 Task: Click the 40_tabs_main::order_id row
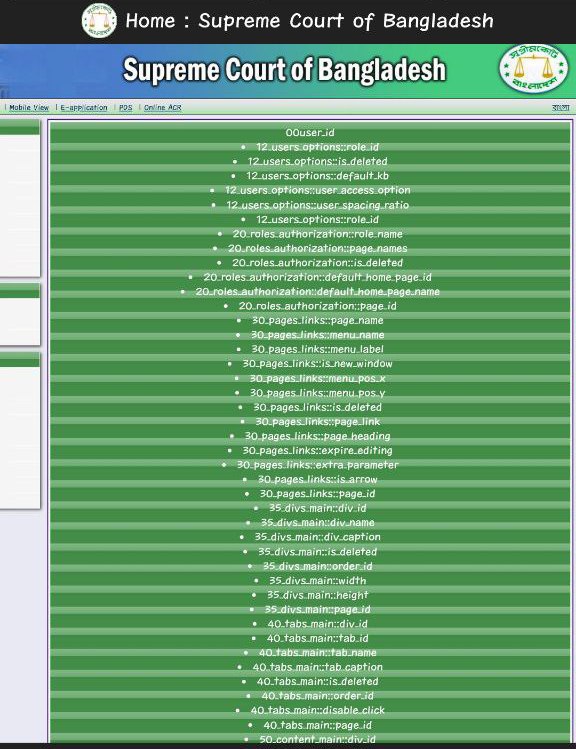318,696
